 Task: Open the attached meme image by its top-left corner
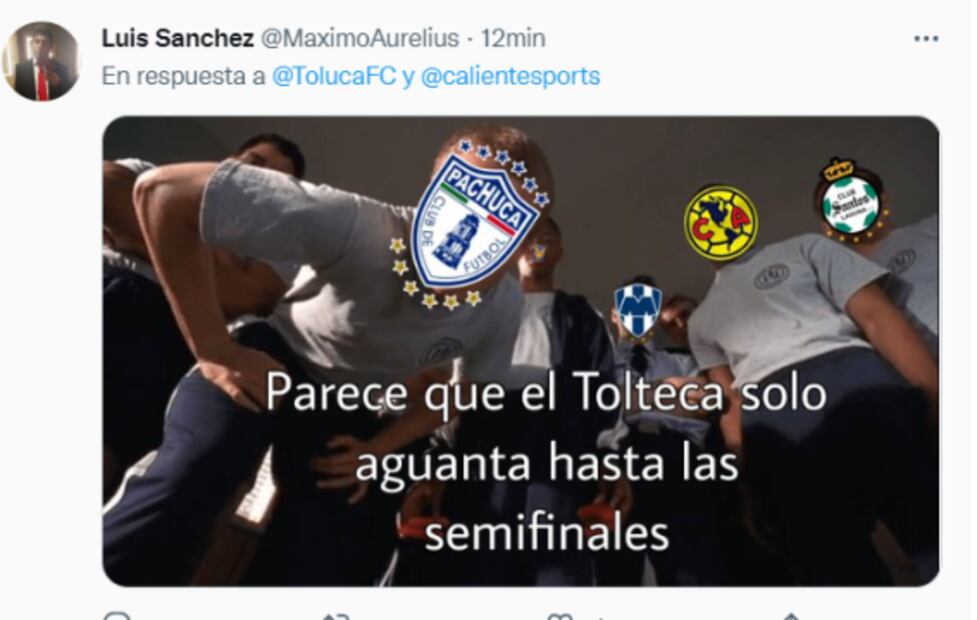click(125, 137)
